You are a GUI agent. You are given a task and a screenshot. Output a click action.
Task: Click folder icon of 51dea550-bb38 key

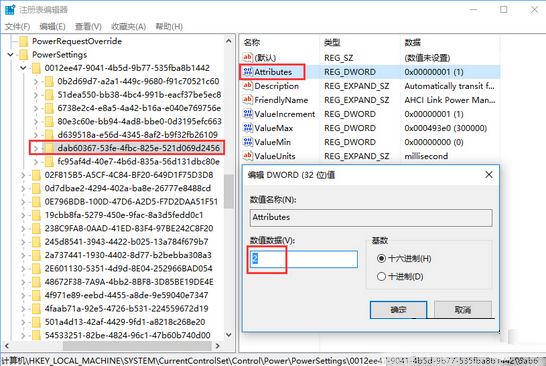pyautogui.click(x=49, y=95)
